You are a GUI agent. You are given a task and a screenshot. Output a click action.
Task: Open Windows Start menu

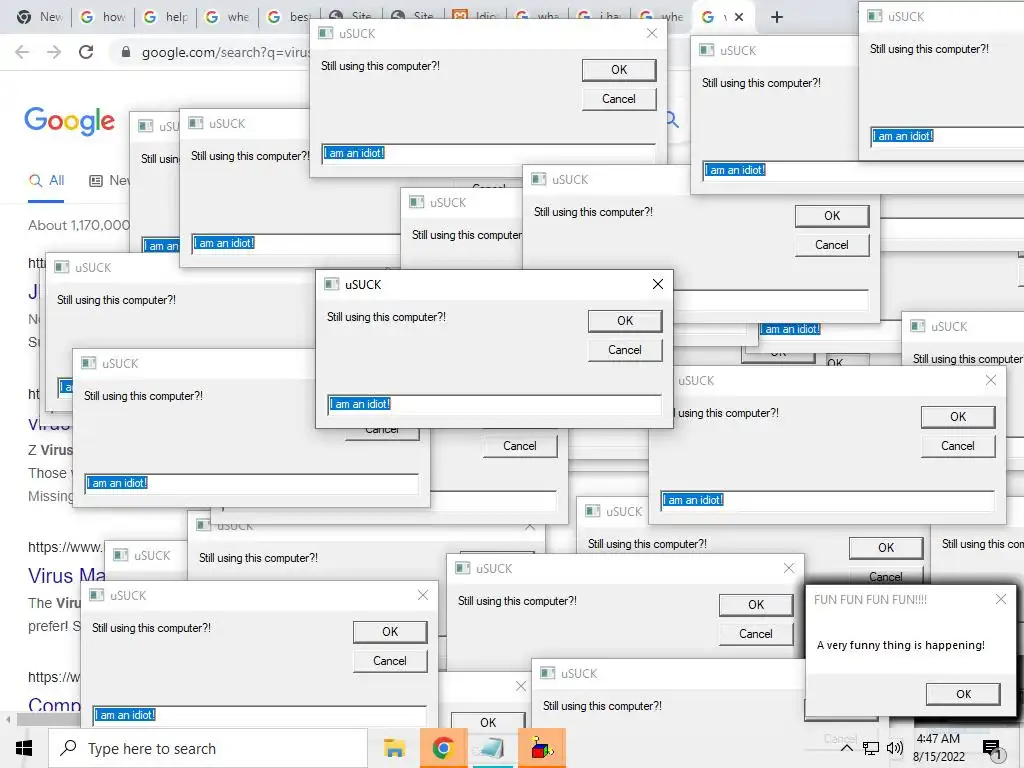coord(24,748)
